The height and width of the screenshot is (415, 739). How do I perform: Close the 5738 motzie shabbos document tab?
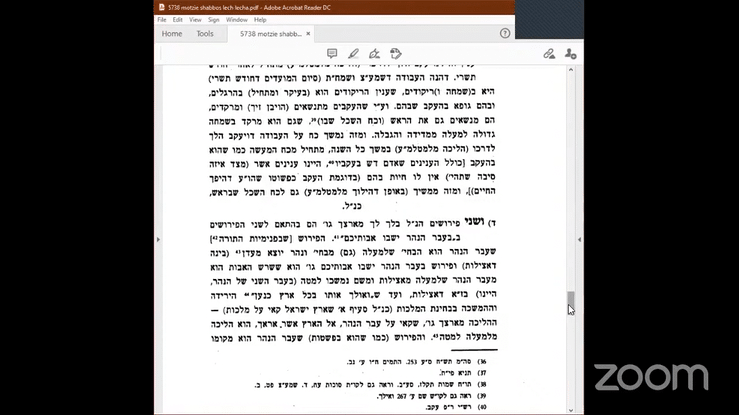(309, 33)
